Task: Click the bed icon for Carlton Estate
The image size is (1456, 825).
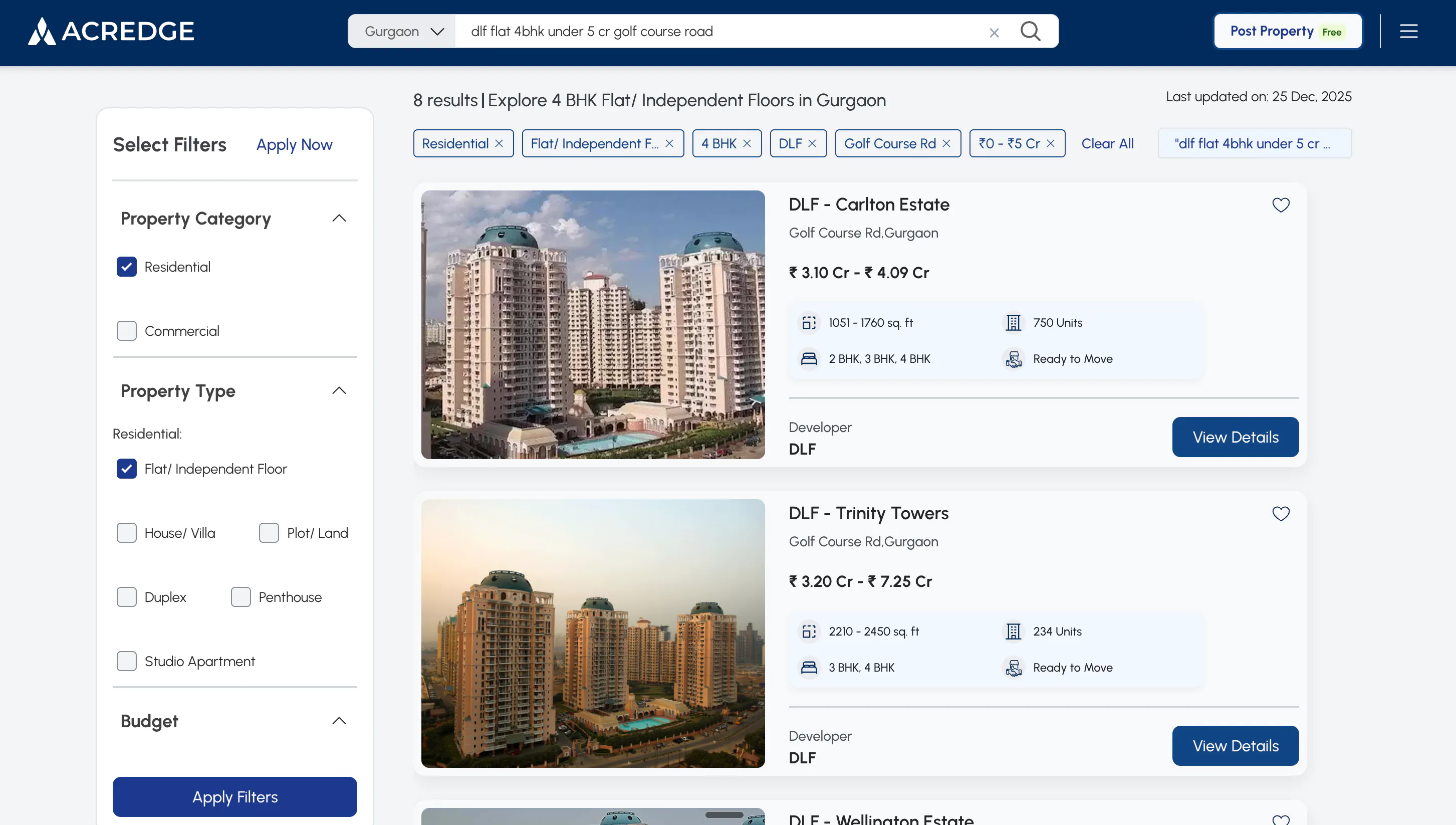Action: [809, 359]
